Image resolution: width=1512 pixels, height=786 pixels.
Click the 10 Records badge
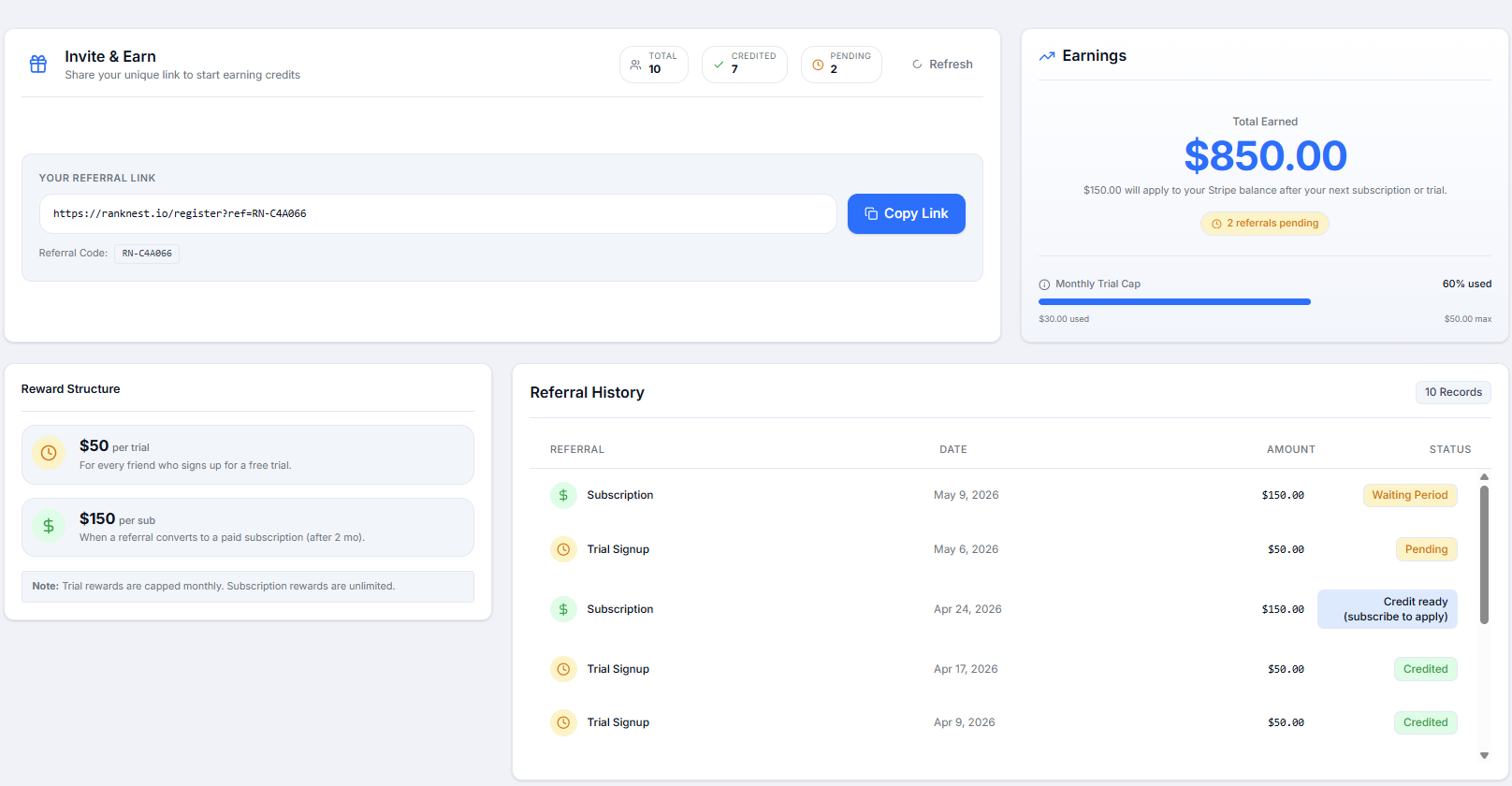[1453, 392]
